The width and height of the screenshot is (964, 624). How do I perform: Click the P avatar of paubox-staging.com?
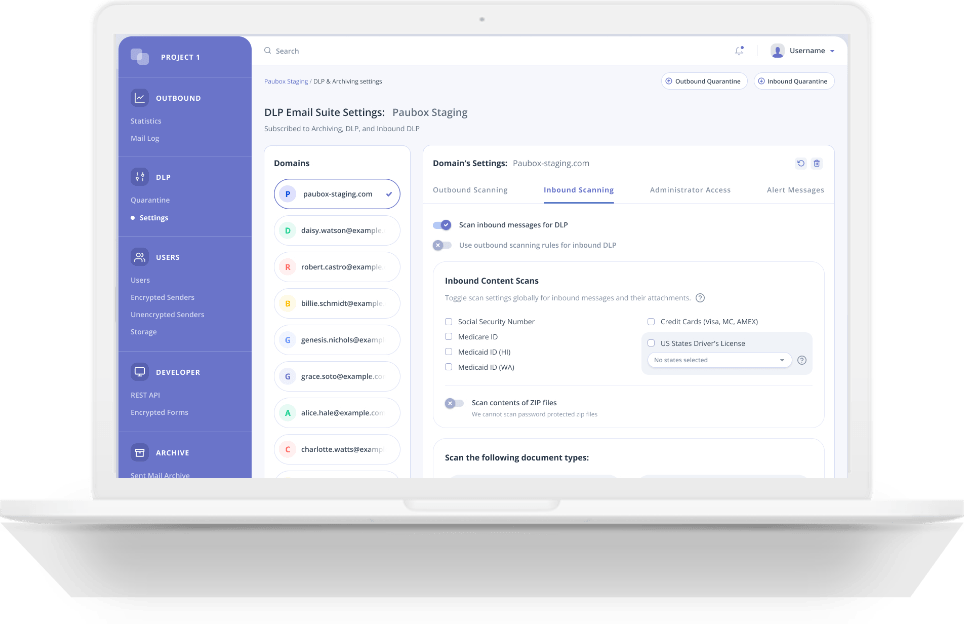click(x=287, y=194)
